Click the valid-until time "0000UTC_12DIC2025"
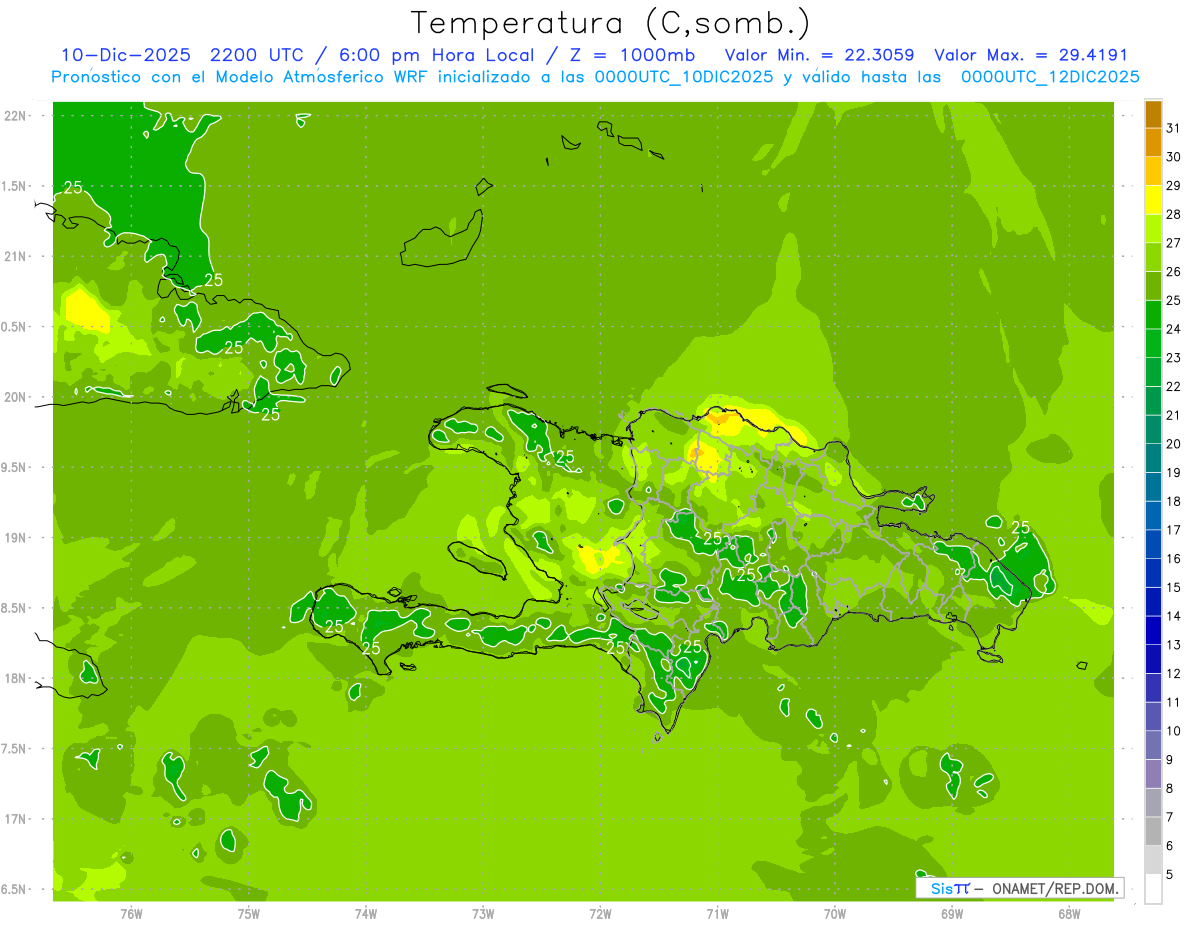 [1051, 77]
